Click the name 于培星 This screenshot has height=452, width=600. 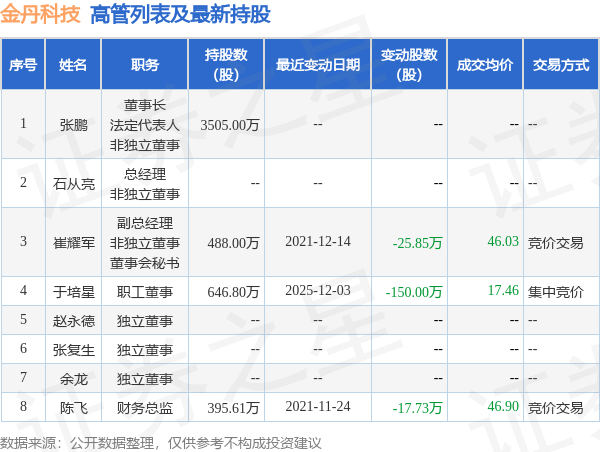pyautogui.click(x=73, y=292)
